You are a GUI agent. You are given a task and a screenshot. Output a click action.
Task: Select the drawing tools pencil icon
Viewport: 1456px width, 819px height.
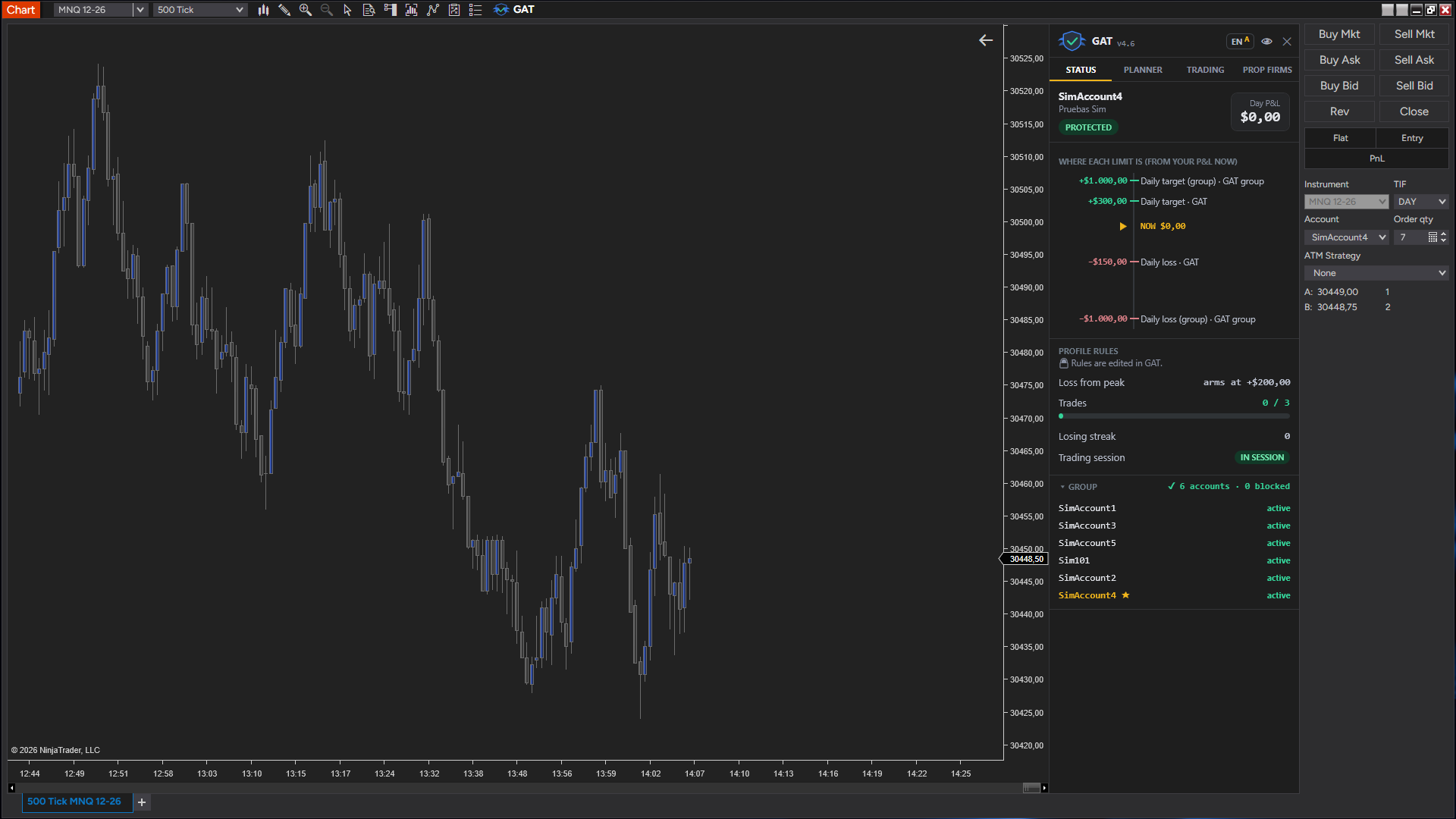tap(284, 10)
